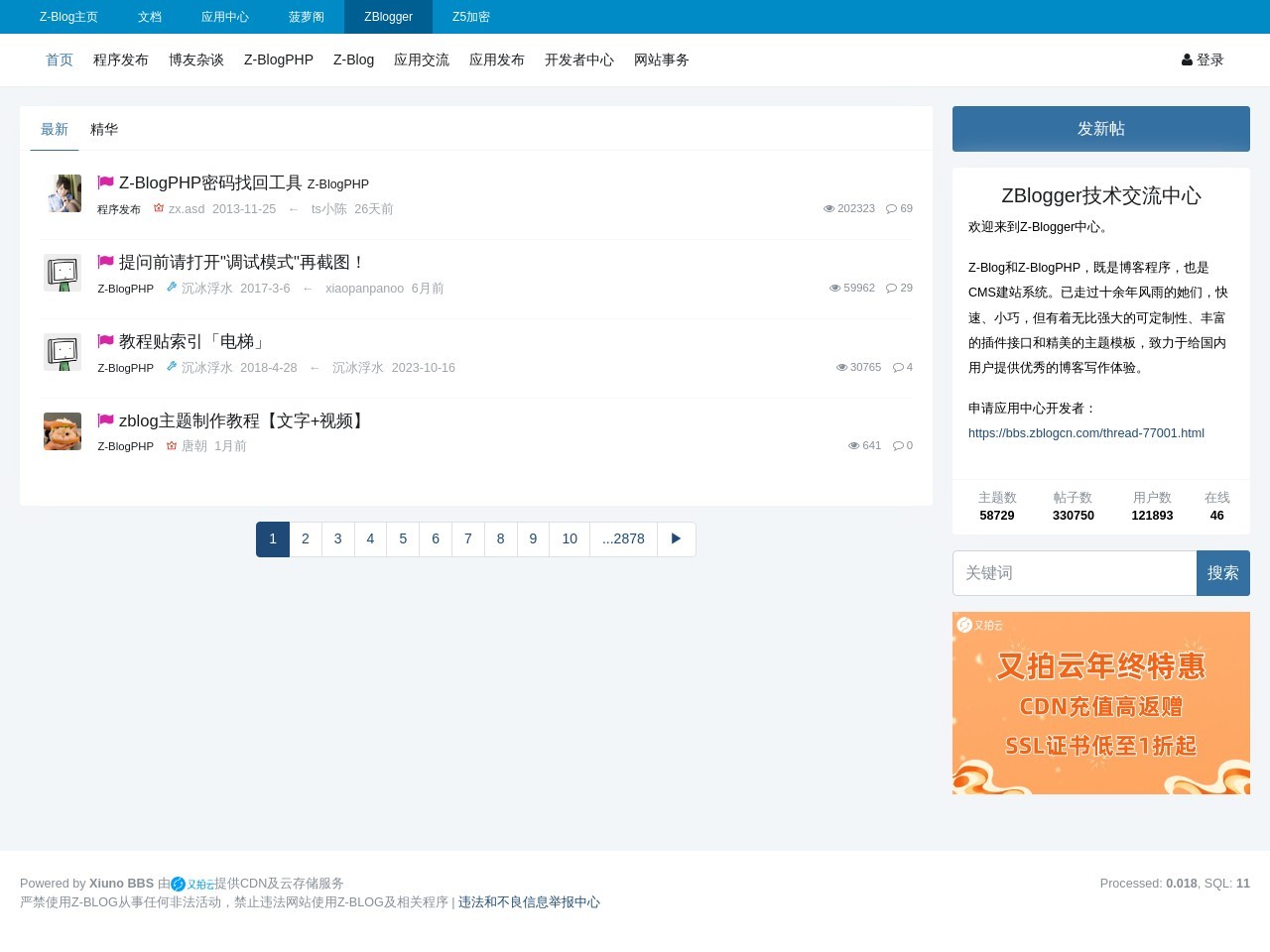Click the pink flag icon beside 教程贴索引「电梯」
The image size is (1270, 952).
(106, 341)
